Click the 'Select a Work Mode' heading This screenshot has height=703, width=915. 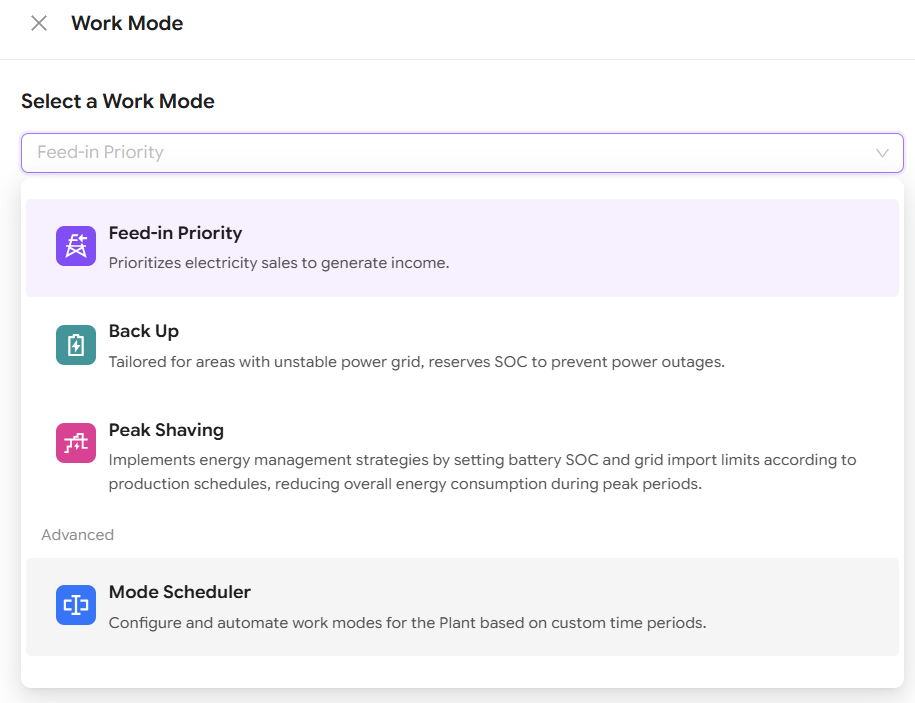pos(118,101)
